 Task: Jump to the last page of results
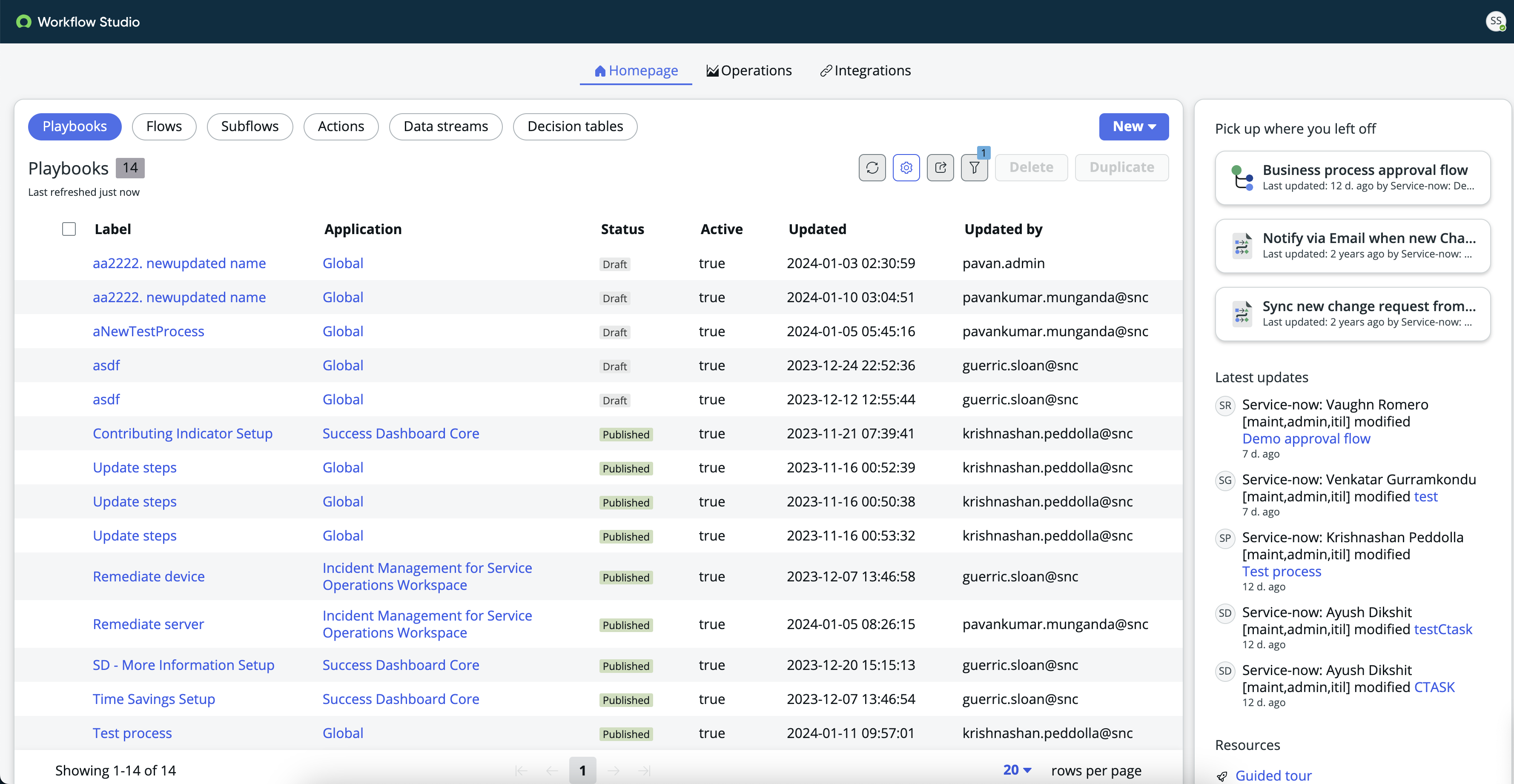[644, 770]
